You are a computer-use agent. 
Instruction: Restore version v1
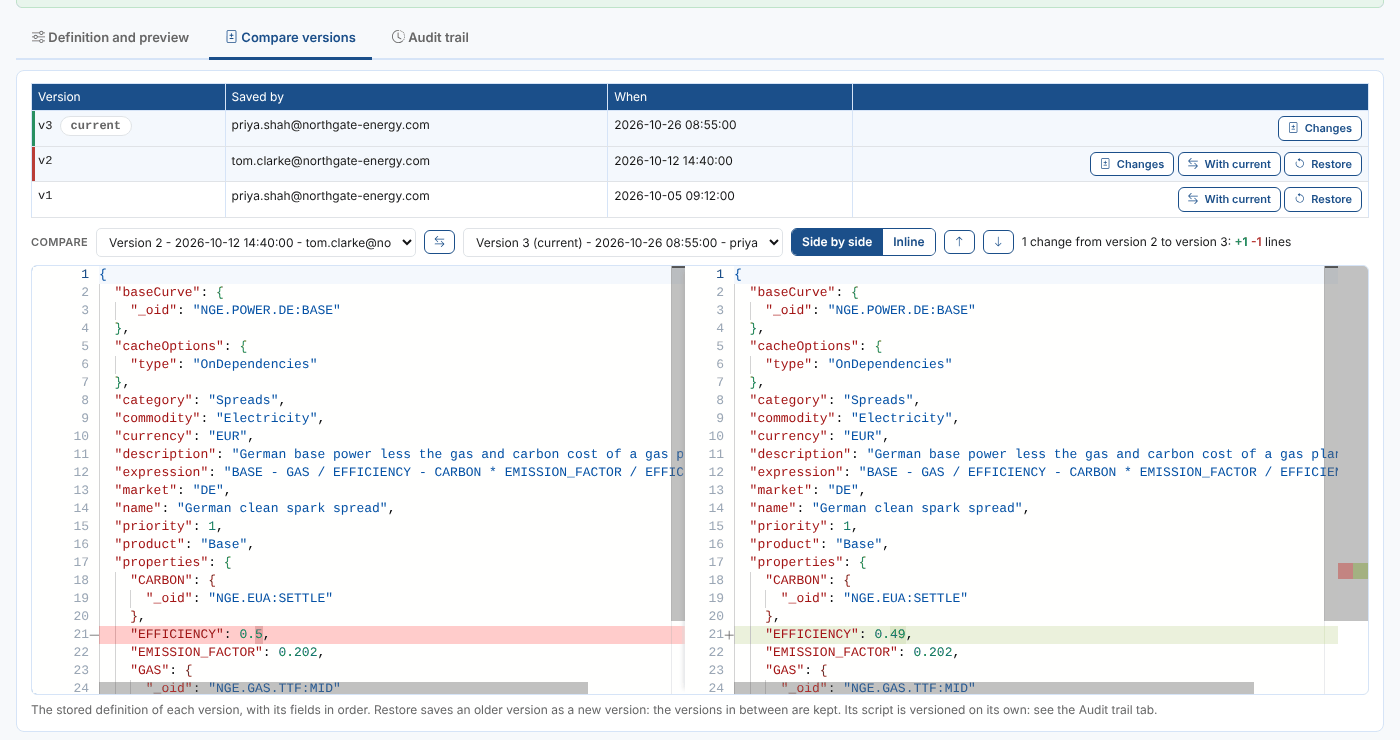[x=1323, y=199]
